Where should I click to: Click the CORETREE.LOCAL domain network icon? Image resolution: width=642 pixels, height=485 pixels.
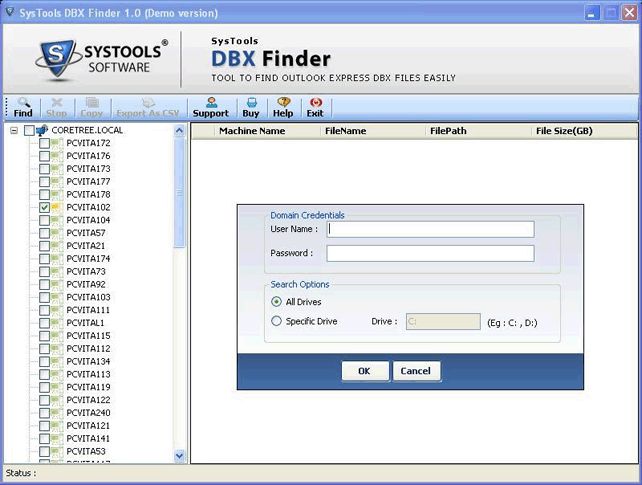(x=42, y=131)
